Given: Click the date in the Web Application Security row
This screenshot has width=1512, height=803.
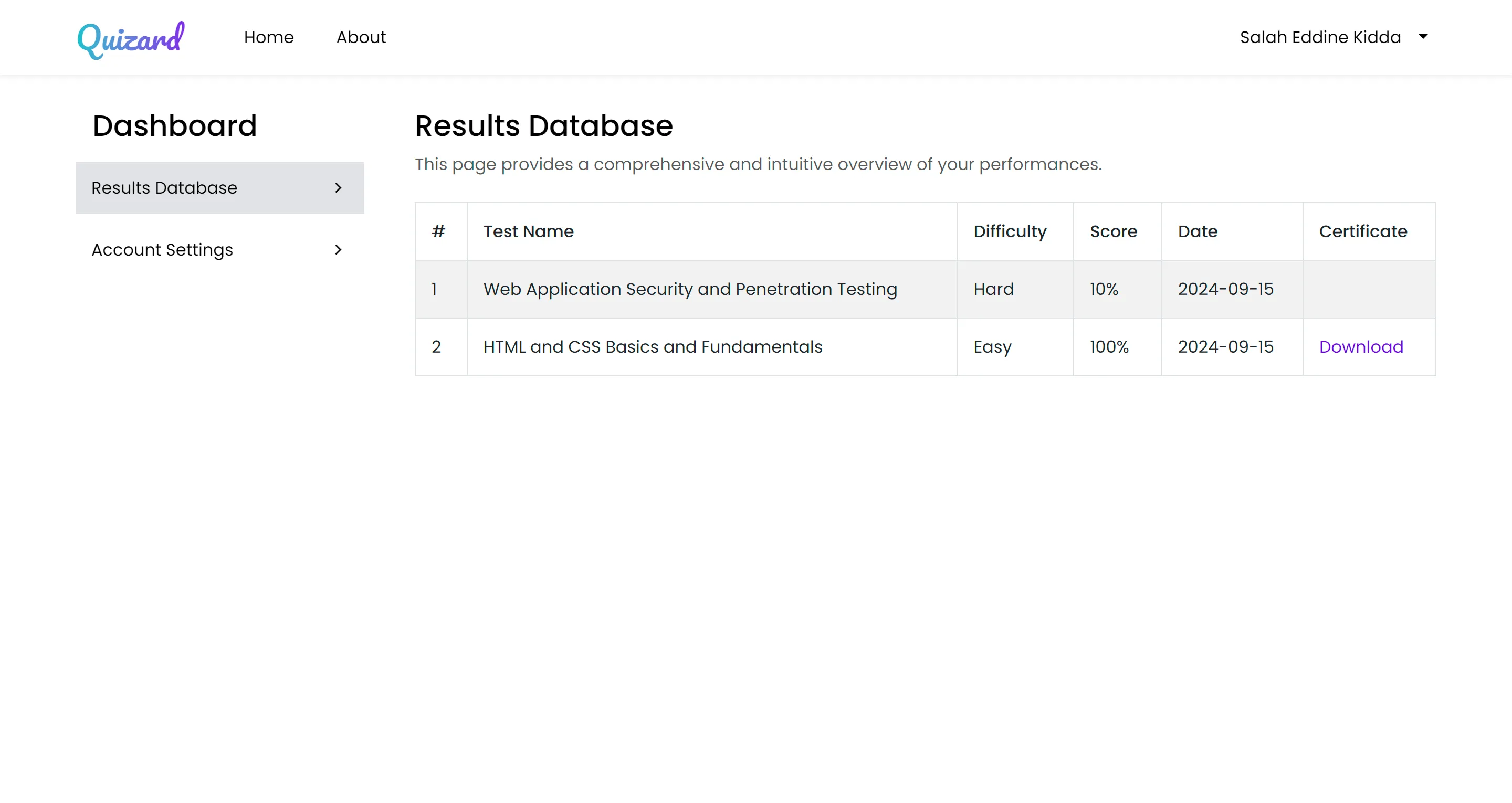Looking at the screenshot, I should 1232,289.
